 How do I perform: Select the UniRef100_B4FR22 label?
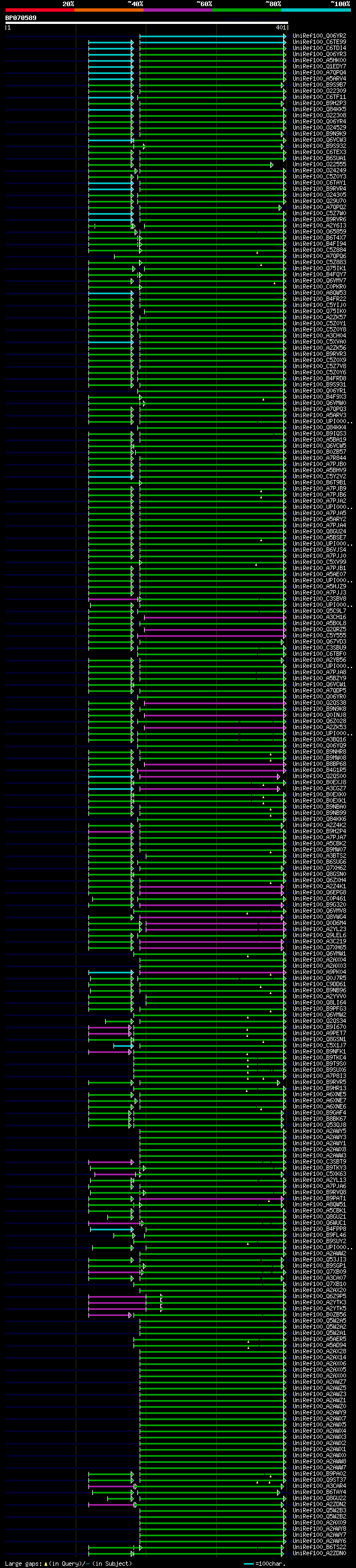[x=319, y=299]
